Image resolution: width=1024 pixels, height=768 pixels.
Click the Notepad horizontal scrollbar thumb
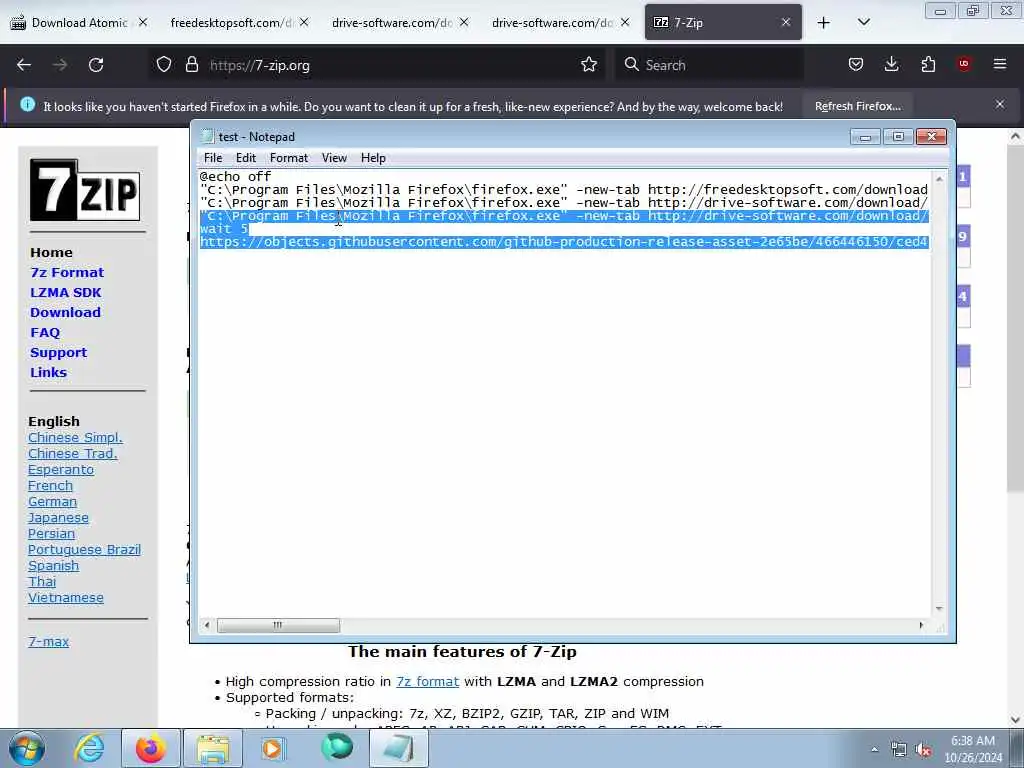coord(278,626)
